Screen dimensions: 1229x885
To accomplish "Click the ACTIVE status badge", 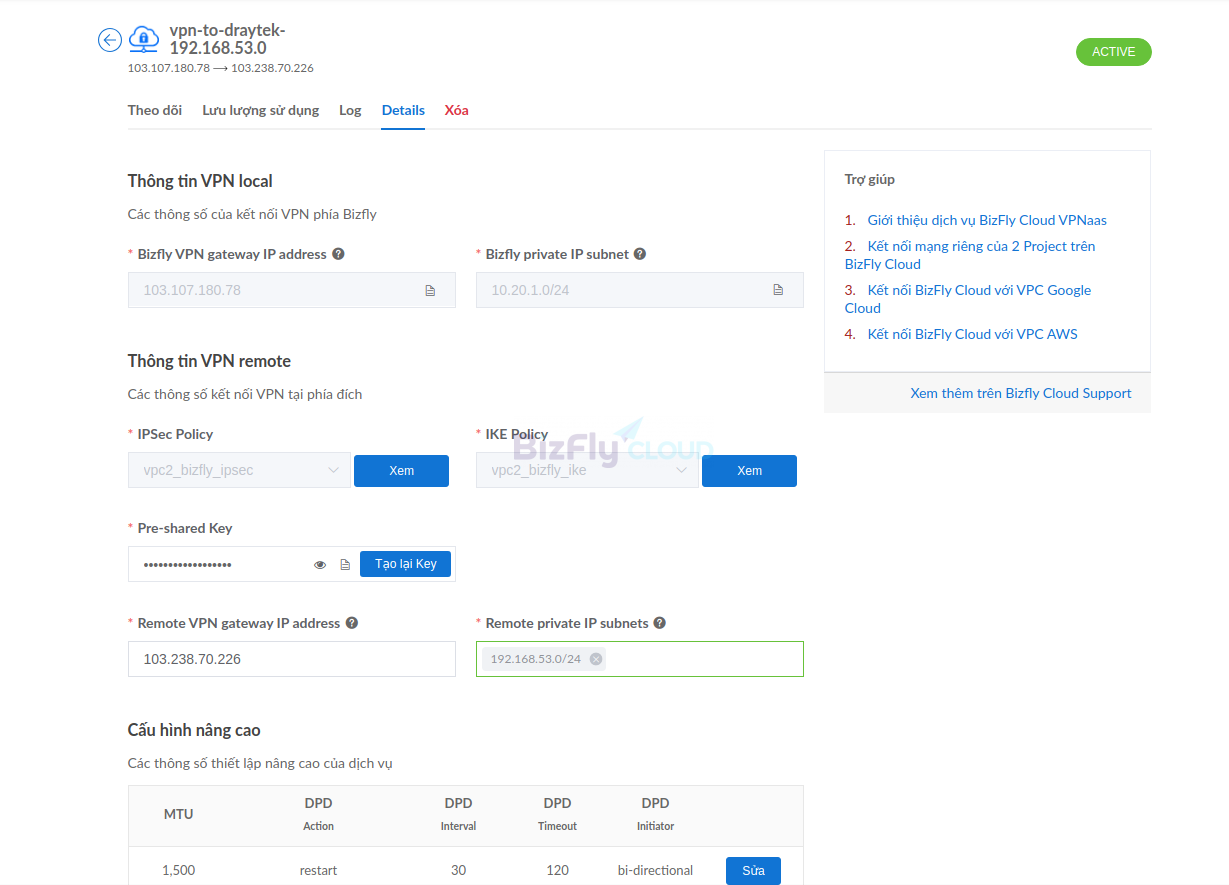I will 1114,52.
